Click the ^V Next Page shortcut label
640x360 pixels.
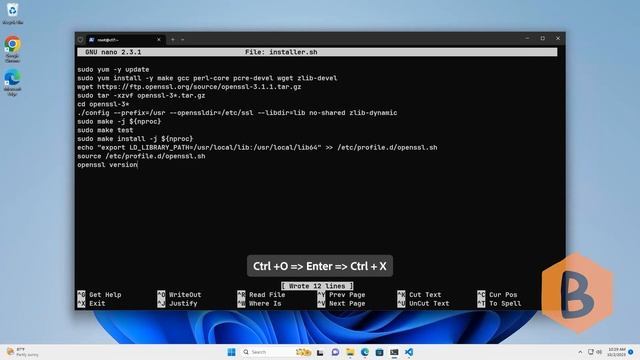341,304
